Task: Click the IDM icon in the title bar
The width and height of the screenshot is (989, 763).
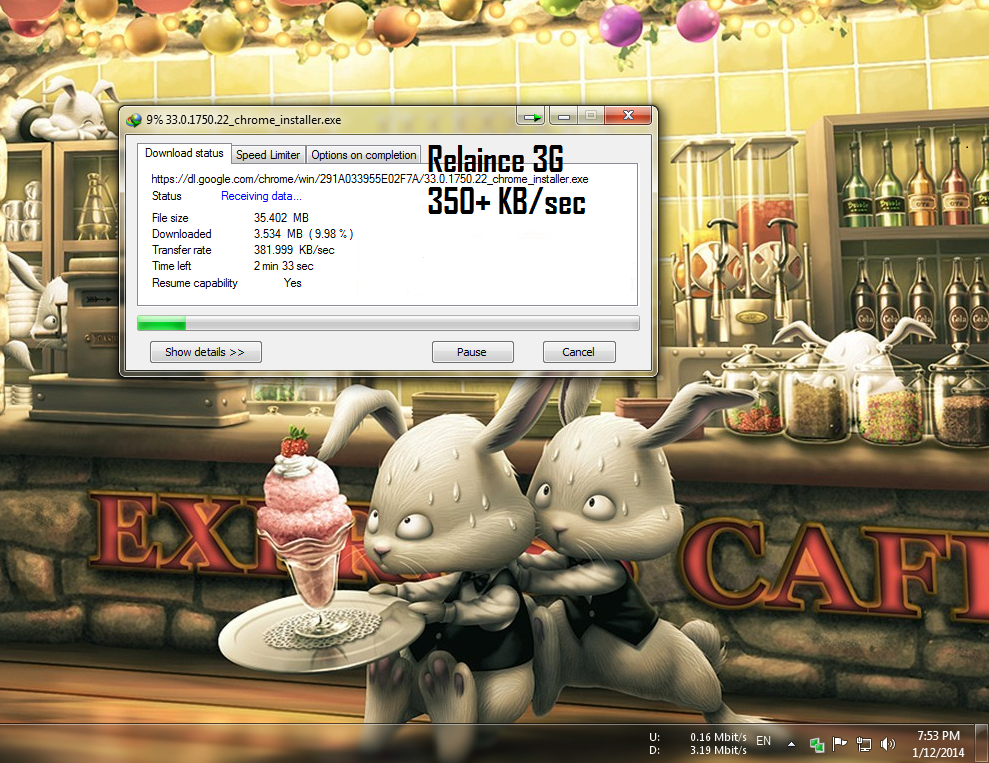Action: 134,120
